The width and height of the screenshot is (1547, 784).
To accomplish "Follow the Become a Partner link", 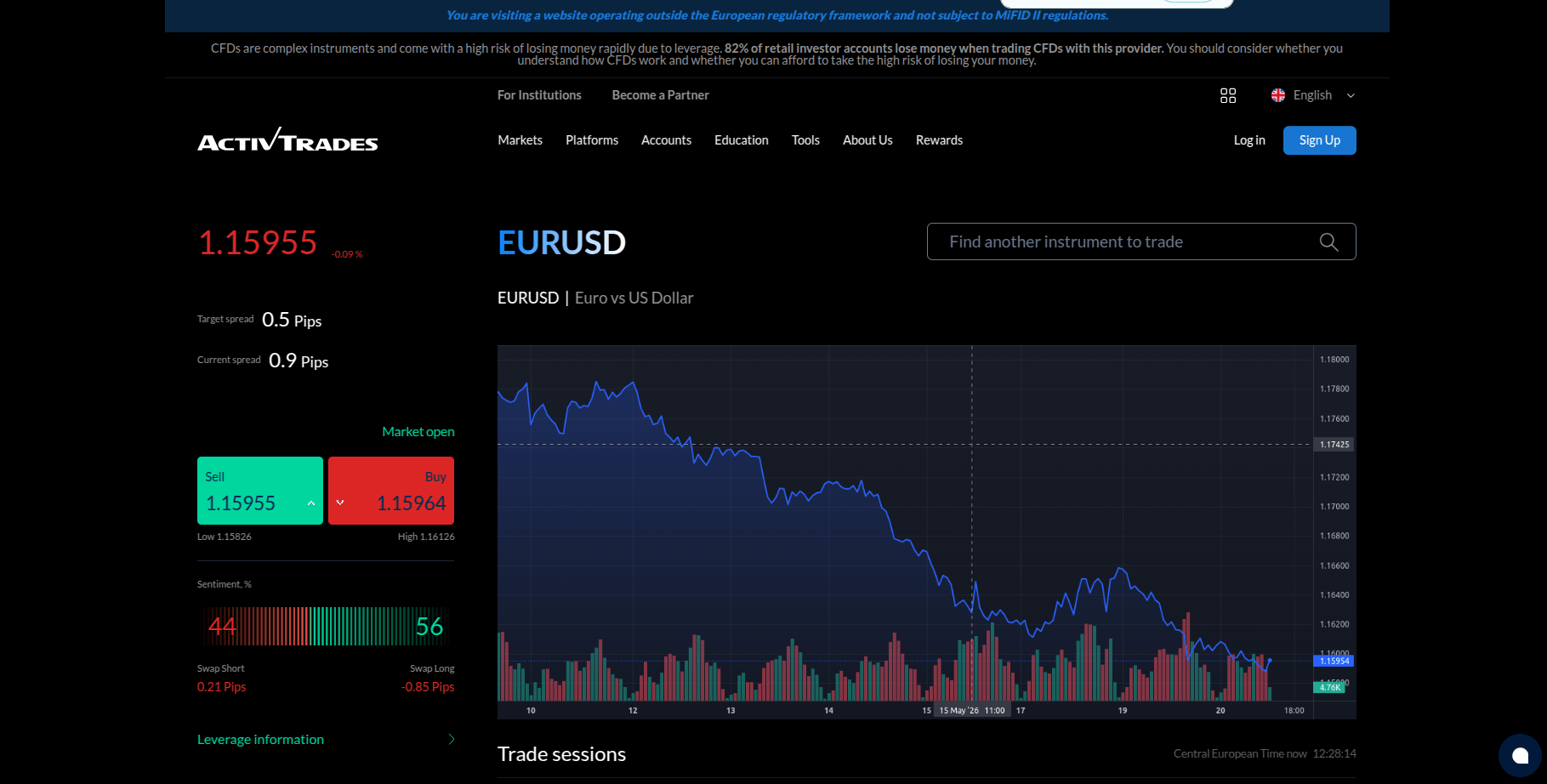I will pyautogui.click(x=660, y=95).
